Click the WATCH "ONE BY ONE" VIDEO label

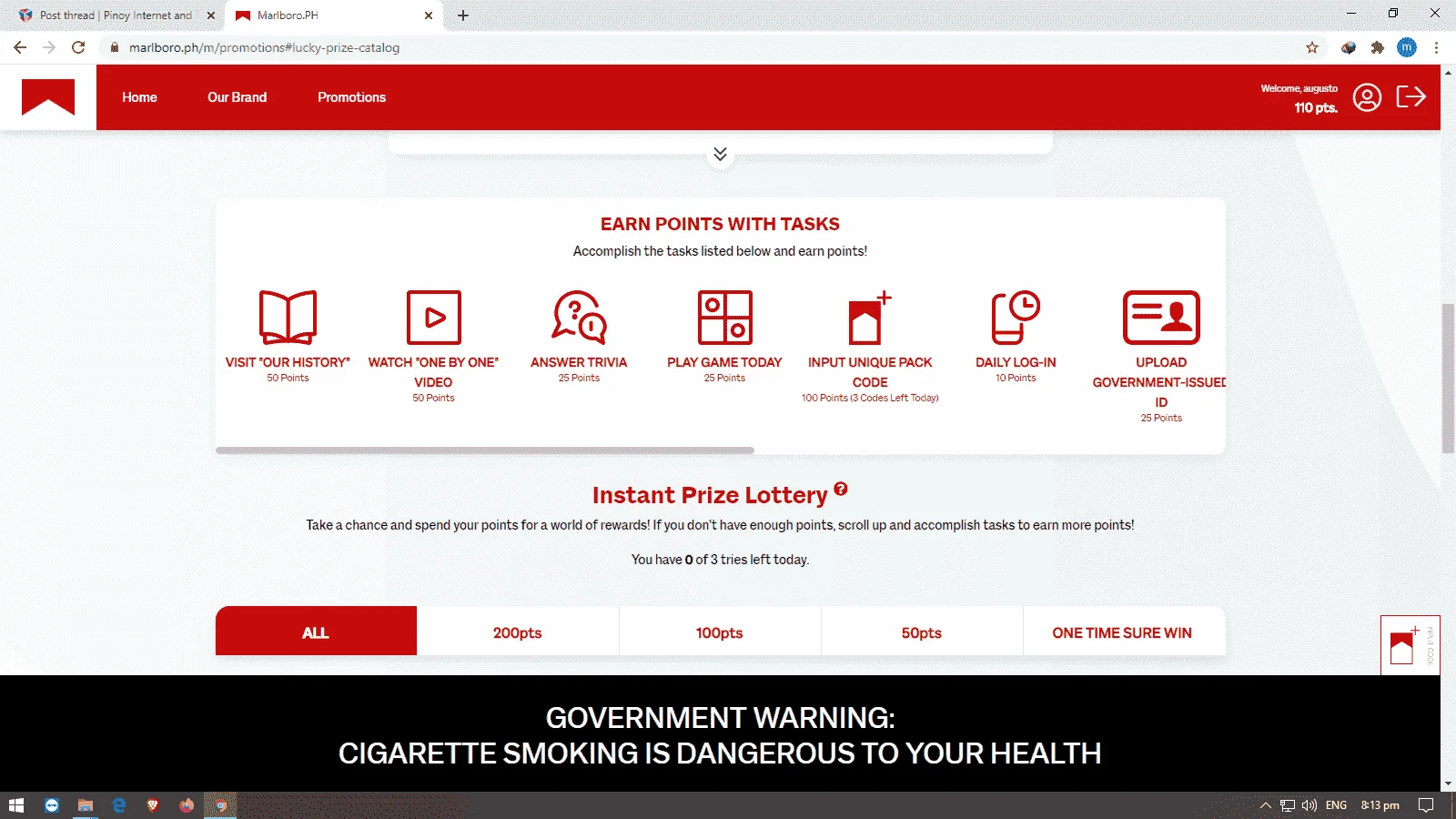pos(433,372)
